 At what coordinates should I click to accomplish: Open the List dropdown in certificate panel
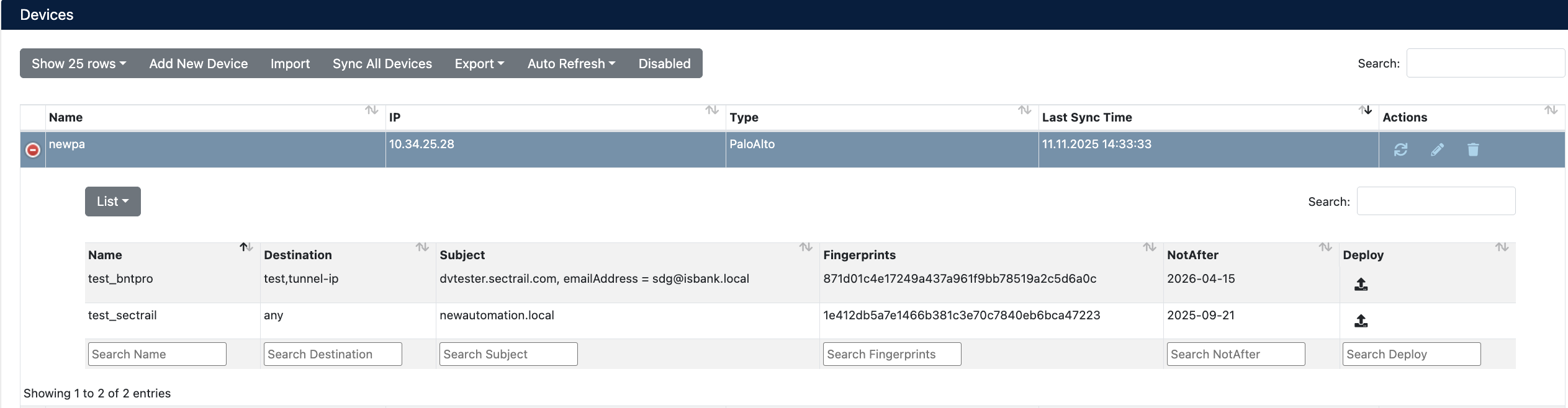(x=112, y=202)
